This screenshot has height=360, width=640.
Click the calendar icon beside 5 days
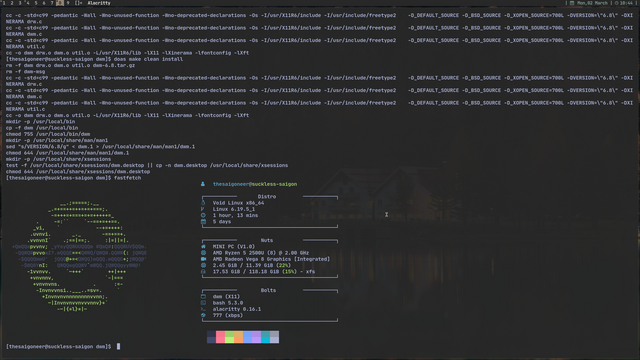(203, 222)
